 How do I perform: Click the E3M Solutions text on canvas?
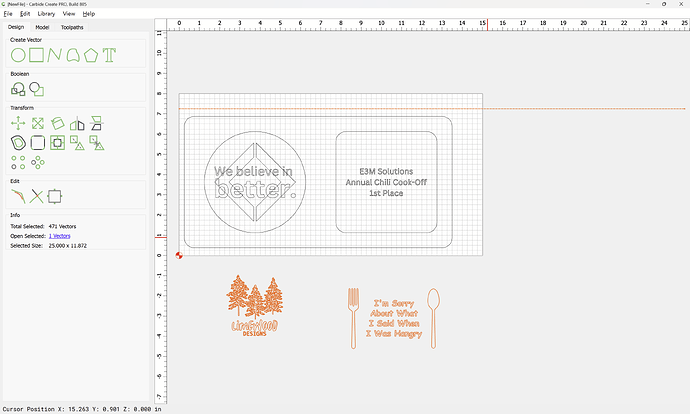coord(386,172)
